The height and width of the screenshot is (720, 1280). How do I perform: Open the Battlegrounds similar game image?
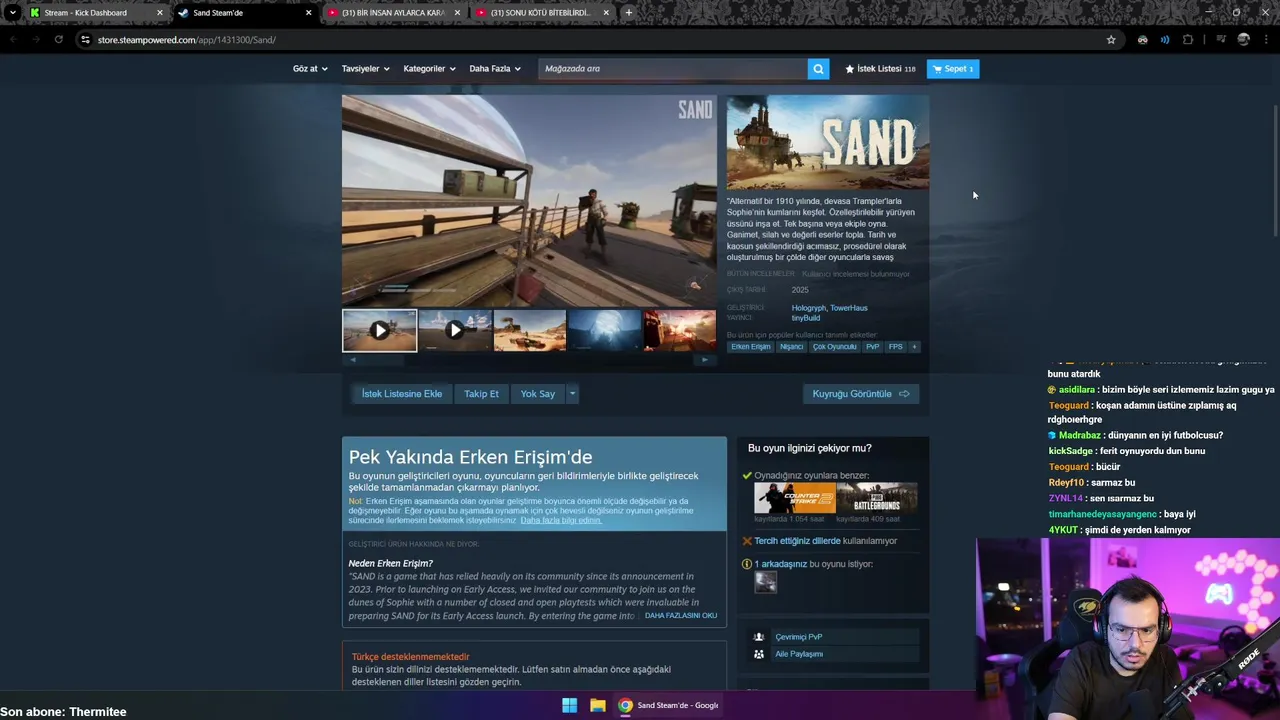877,498
